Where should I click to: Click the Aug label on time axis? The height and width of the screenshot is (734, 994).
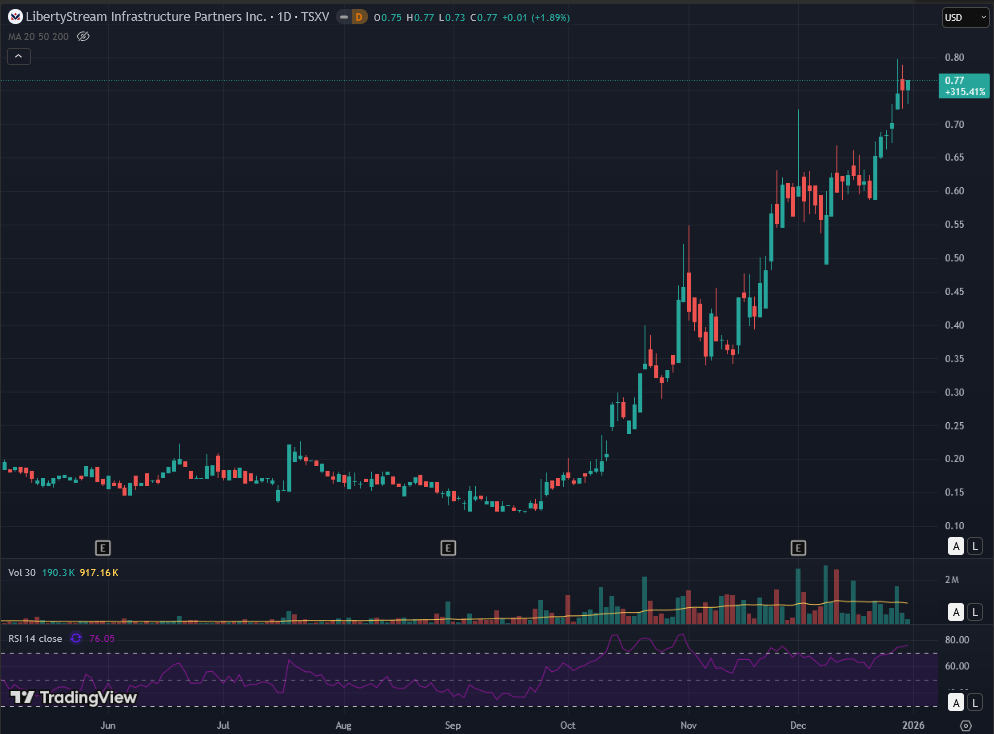click(x=343, y=725)
